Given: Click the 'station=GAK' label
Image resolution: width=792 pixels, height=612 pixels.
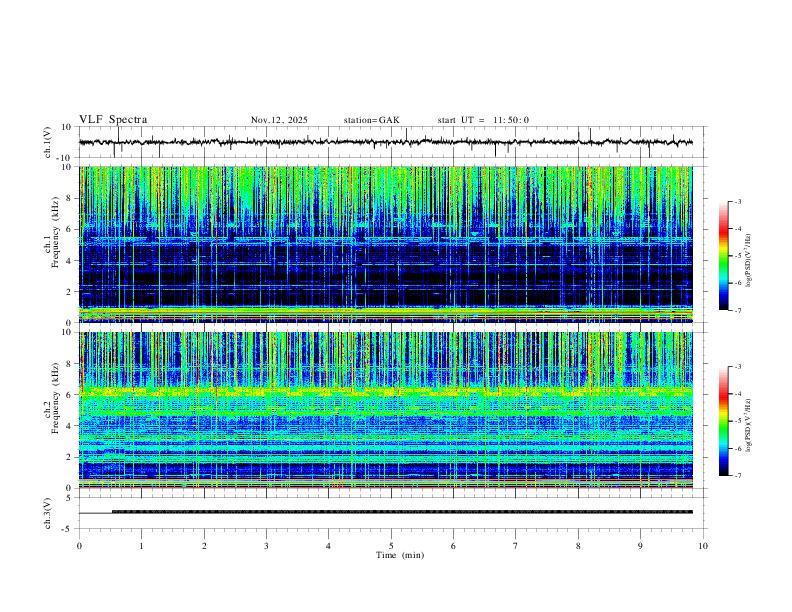Looking at the screenshot, I should [x=372, y=120].
